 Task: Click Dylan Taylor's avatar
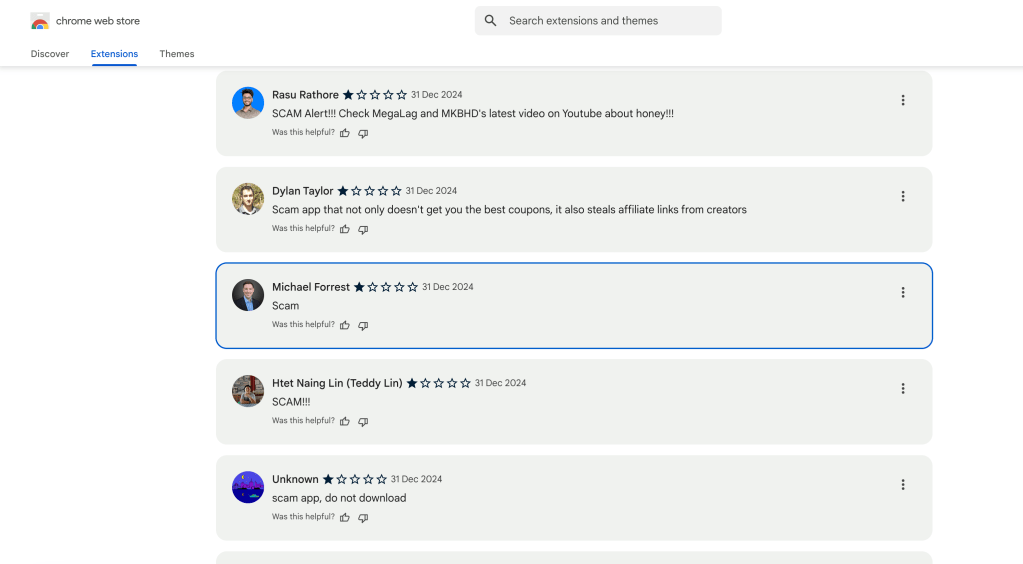pyautogui.click(x=248, y=198)
